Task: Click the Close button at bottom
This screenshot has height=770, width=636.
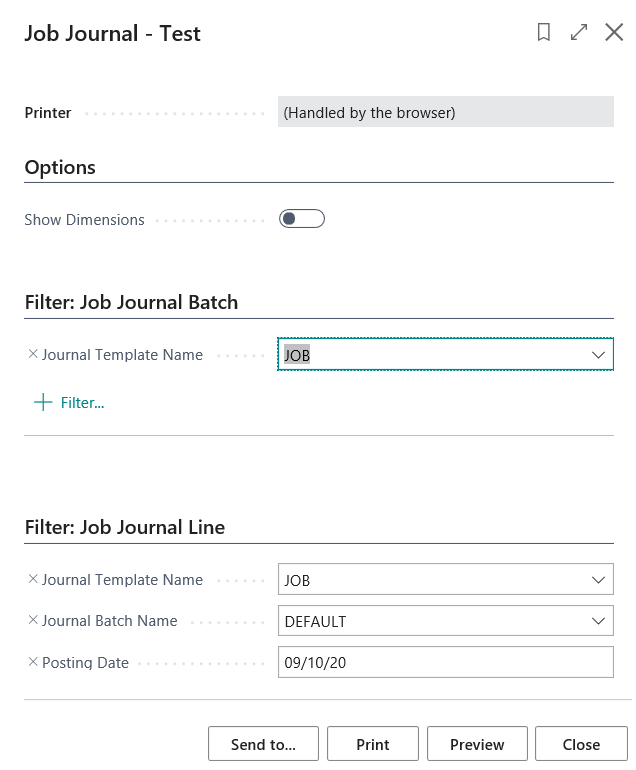Action: pos(581,744)
